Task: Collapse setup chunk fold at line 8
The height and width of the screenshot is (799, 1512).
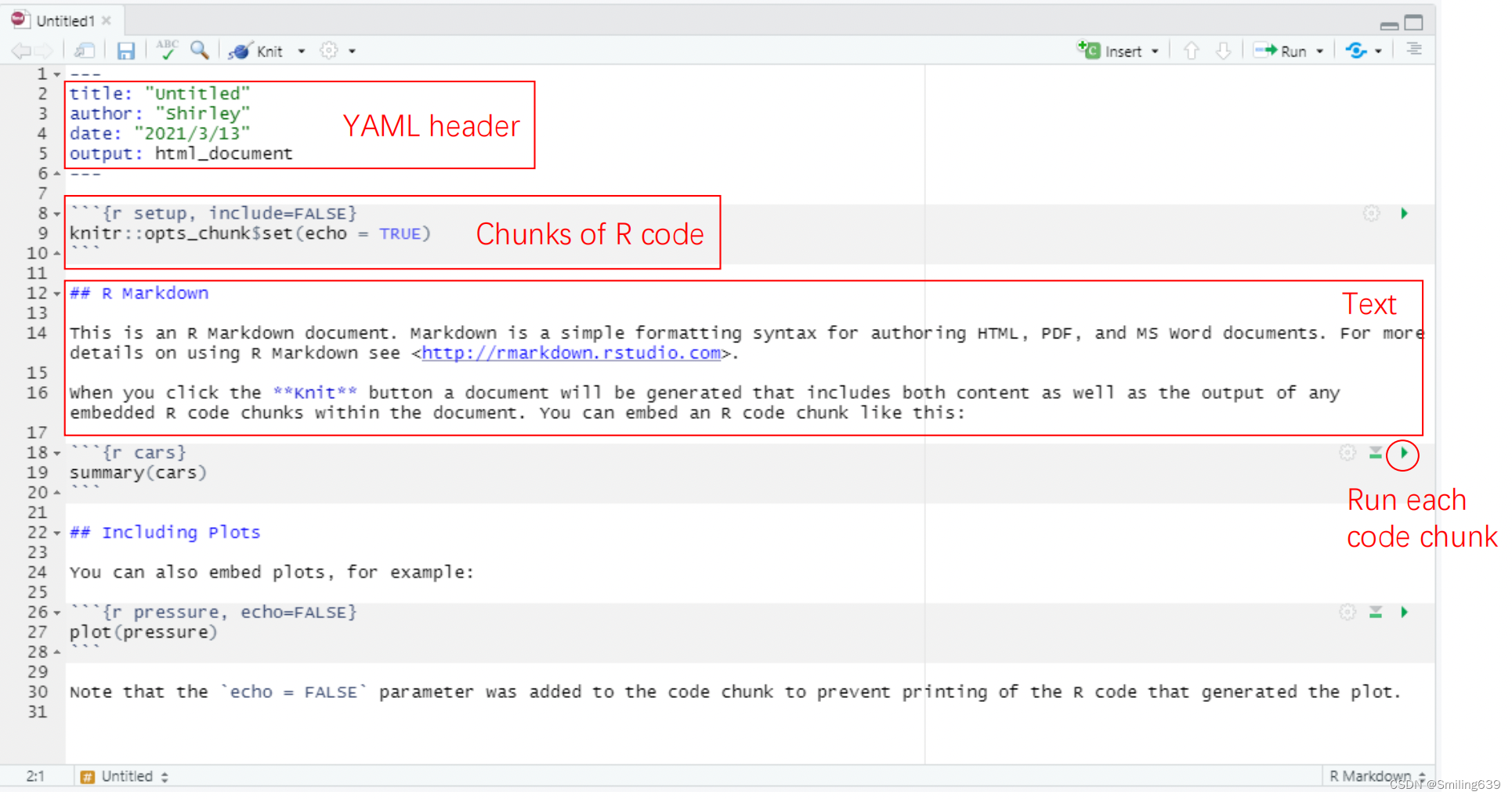Action: tap(57, 214)
